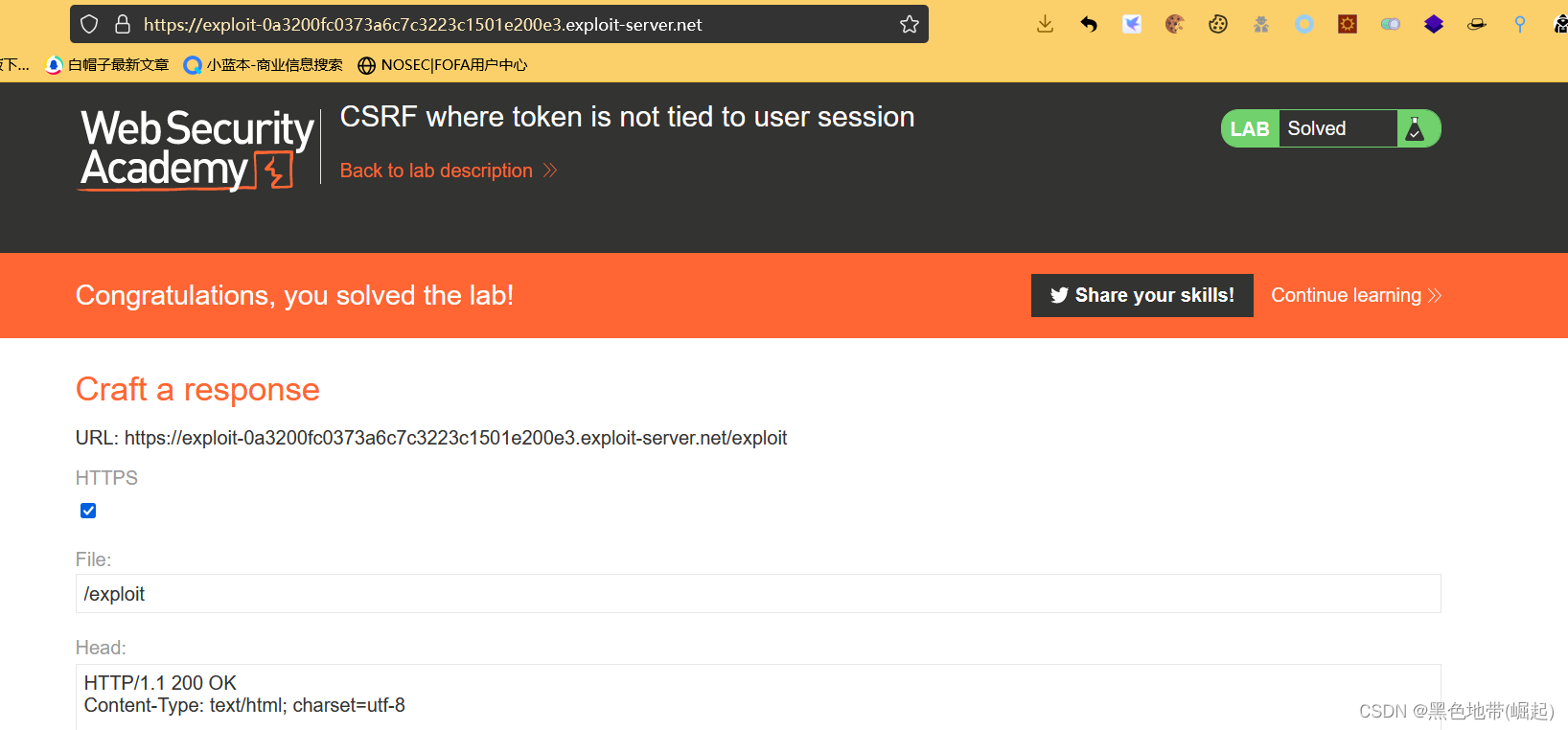The width and height of the screenshot is (1568, 730).
Task: Click into the File input containing /exploit
Action: [x=757, y=594]
